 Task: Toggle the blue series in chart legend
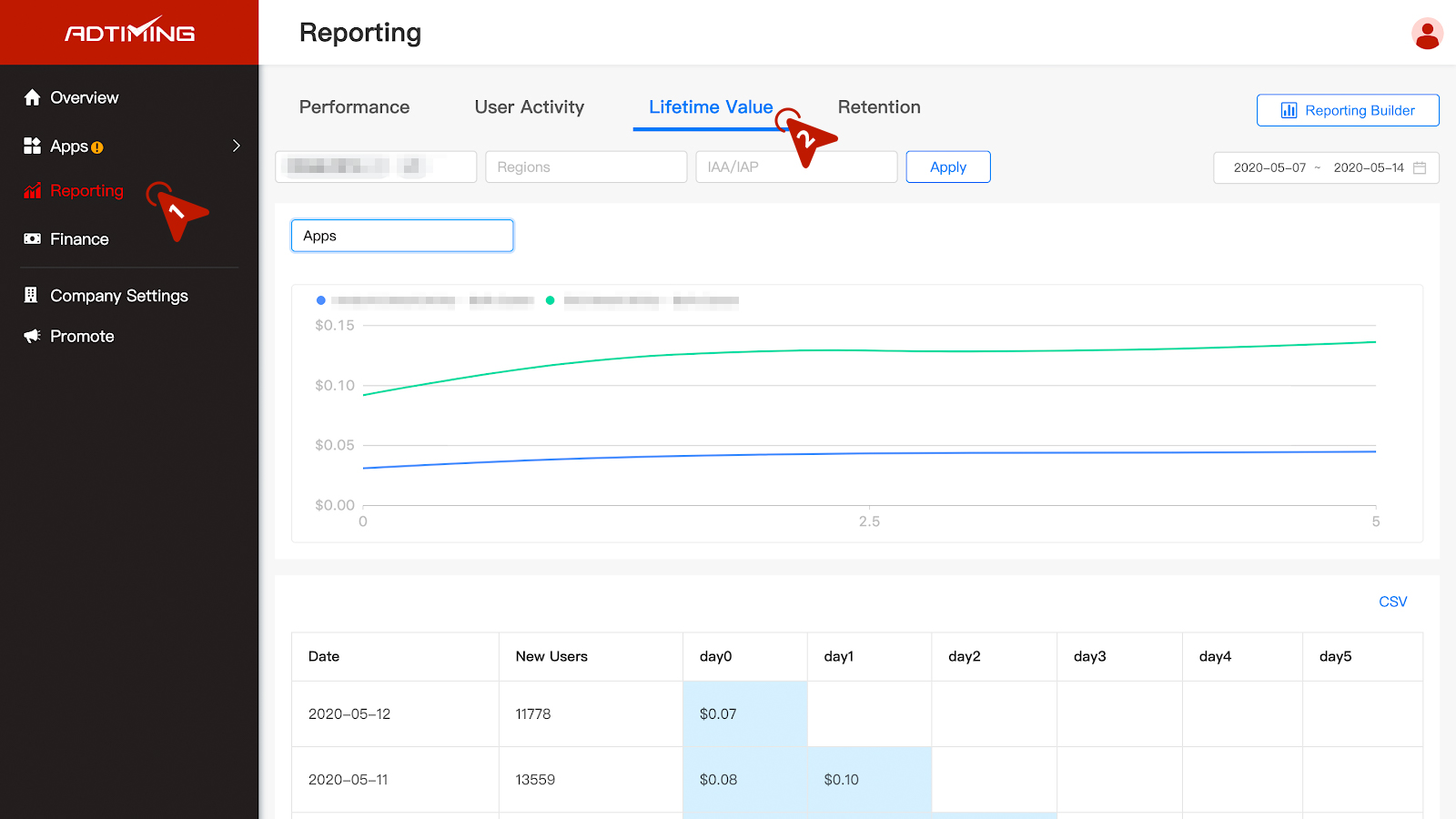pos(321,300)
